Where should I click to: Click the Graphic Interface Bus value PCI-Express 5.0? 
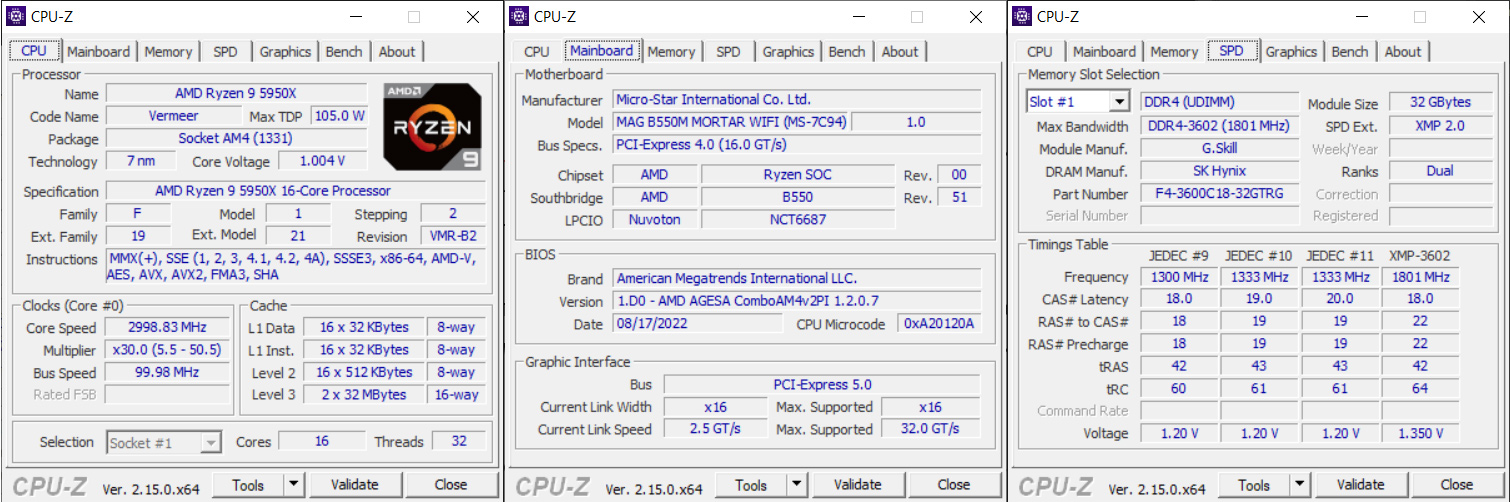(x=822, y=384)
